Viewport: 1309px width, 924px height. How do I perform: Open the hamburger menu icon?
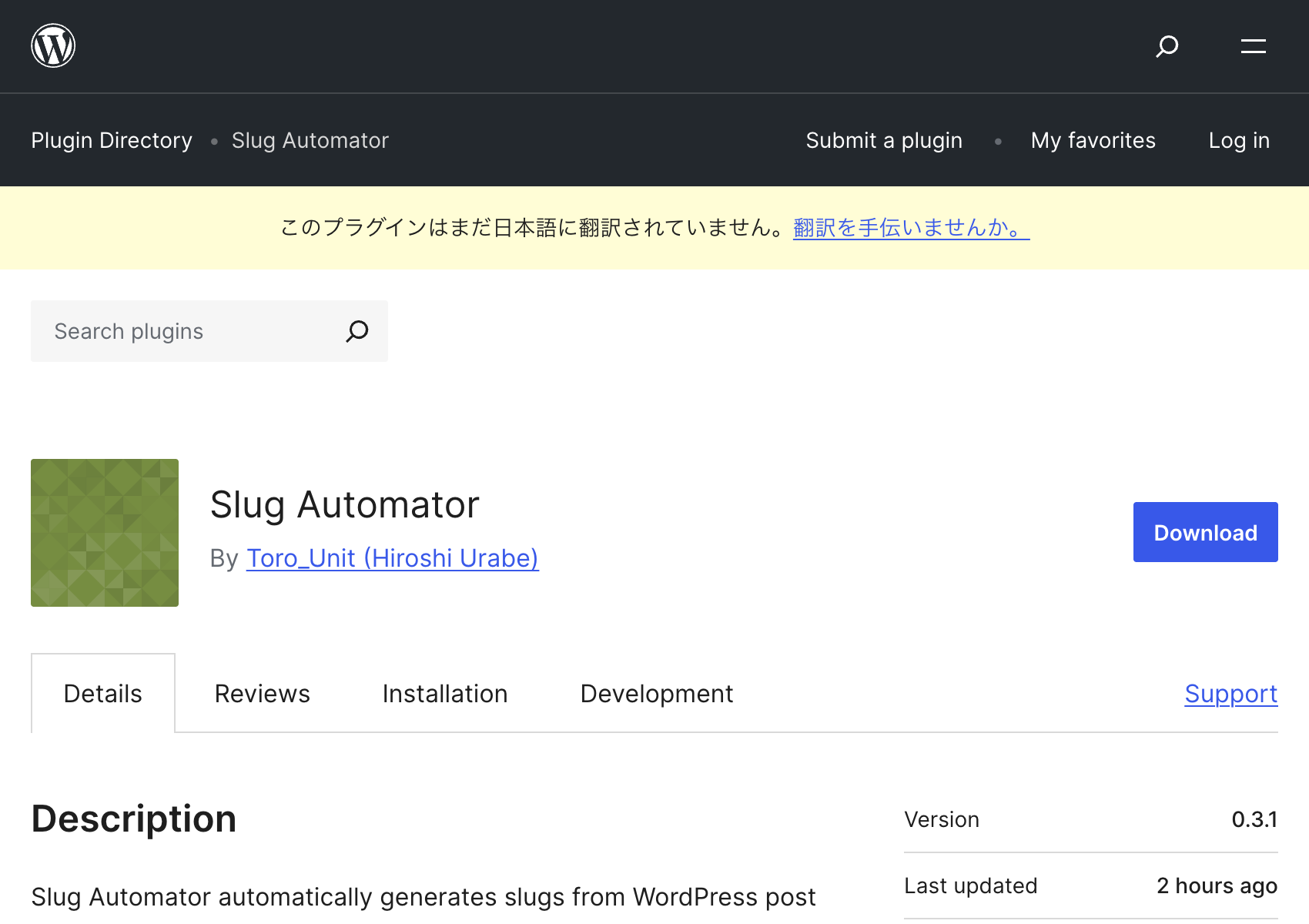point(1254,46)
